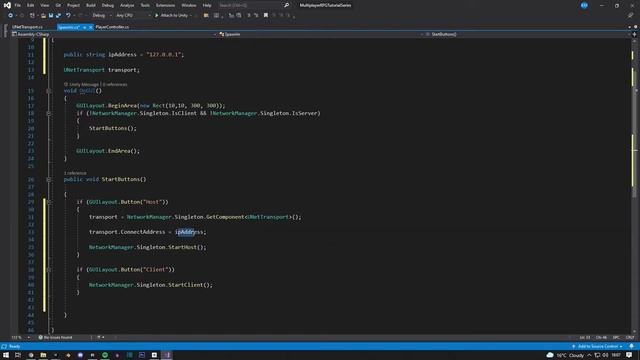Open the StartButtons member navigation dropdown

pos(528,34)
